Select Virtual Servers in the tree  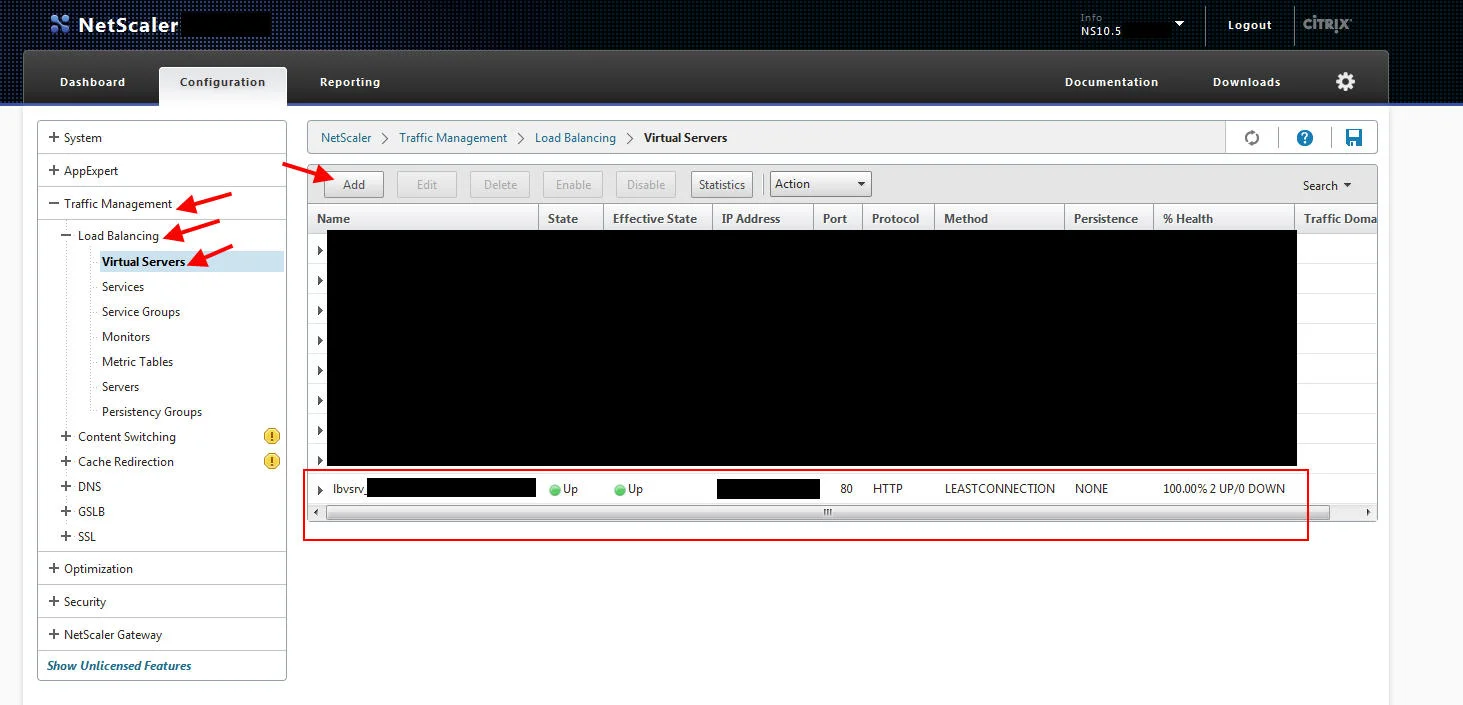coord(143,261)
